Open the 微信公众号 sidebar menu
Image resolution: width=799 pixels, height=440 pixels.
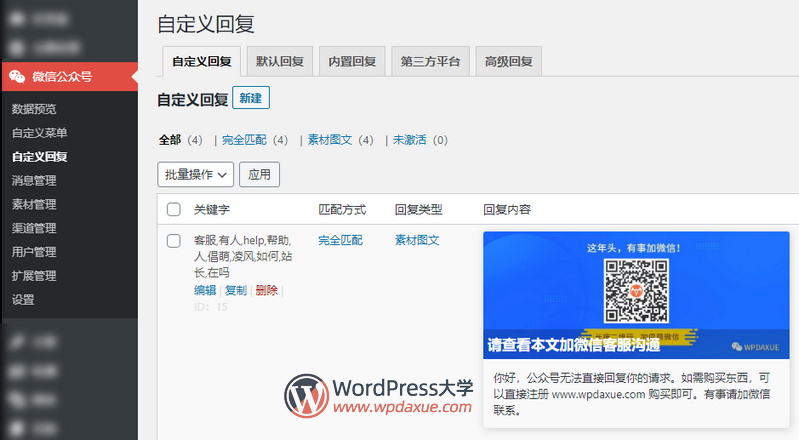pos(70,76)
